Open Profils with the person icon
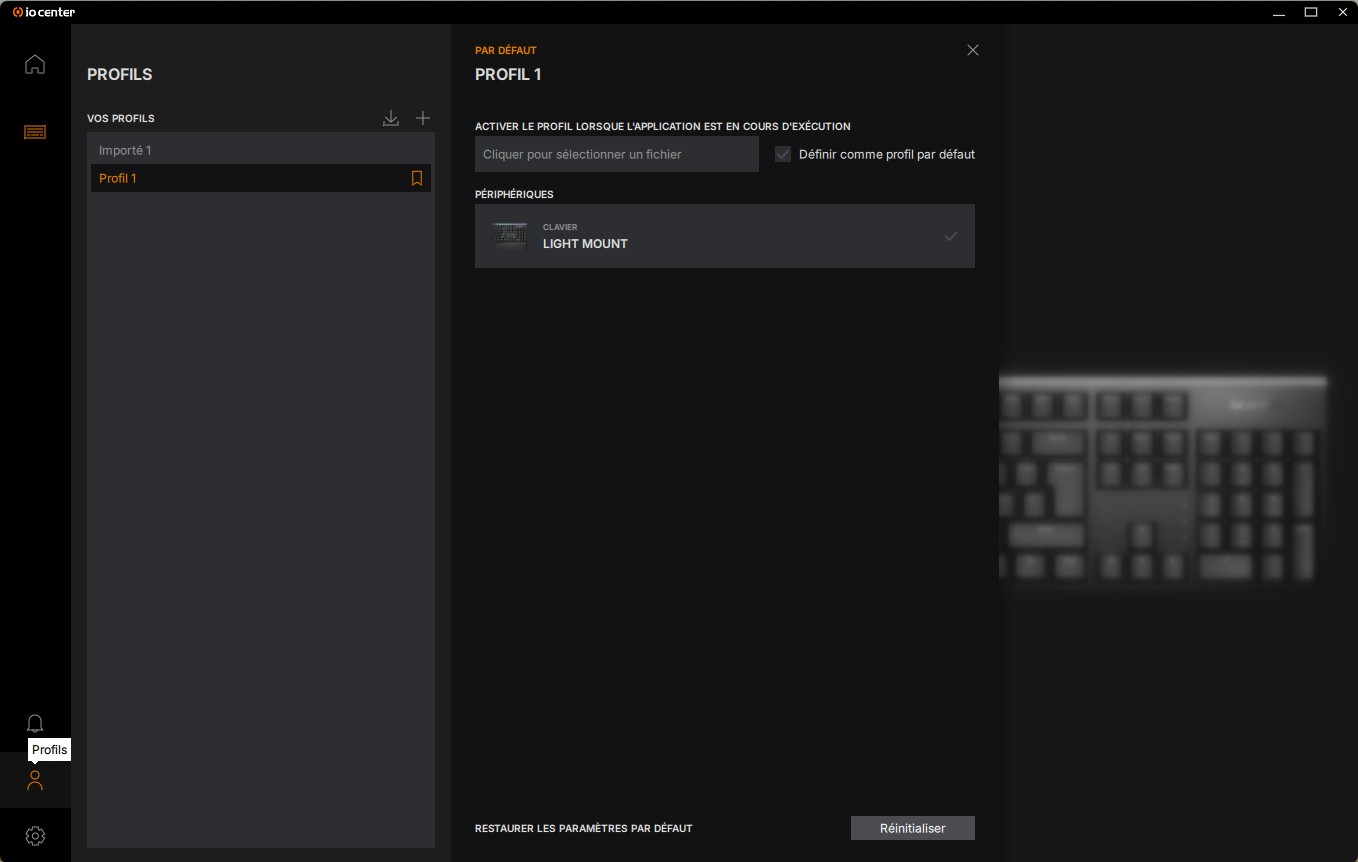 click(35, 781)
